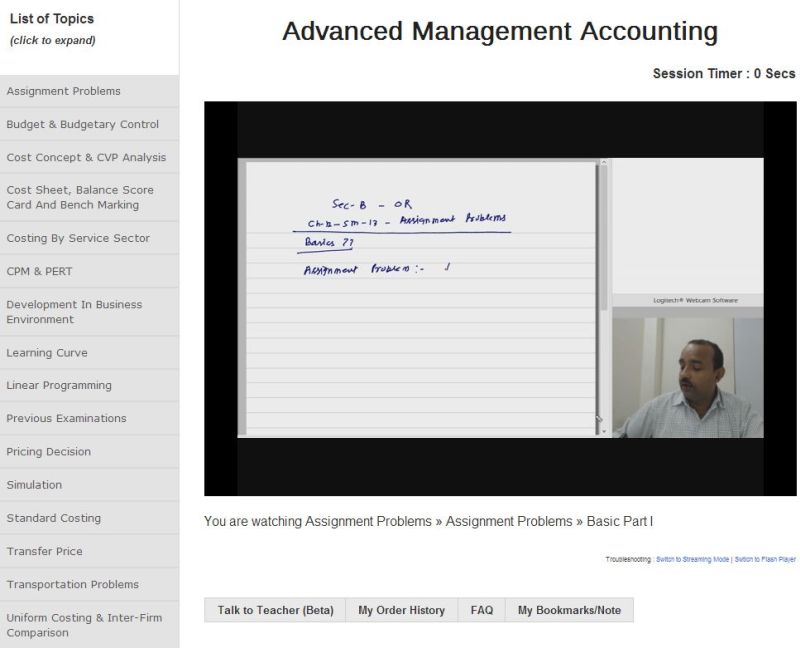Open Development In Business Environment topic
Viewport: 800px width, 648px height.
coord(74,312)
